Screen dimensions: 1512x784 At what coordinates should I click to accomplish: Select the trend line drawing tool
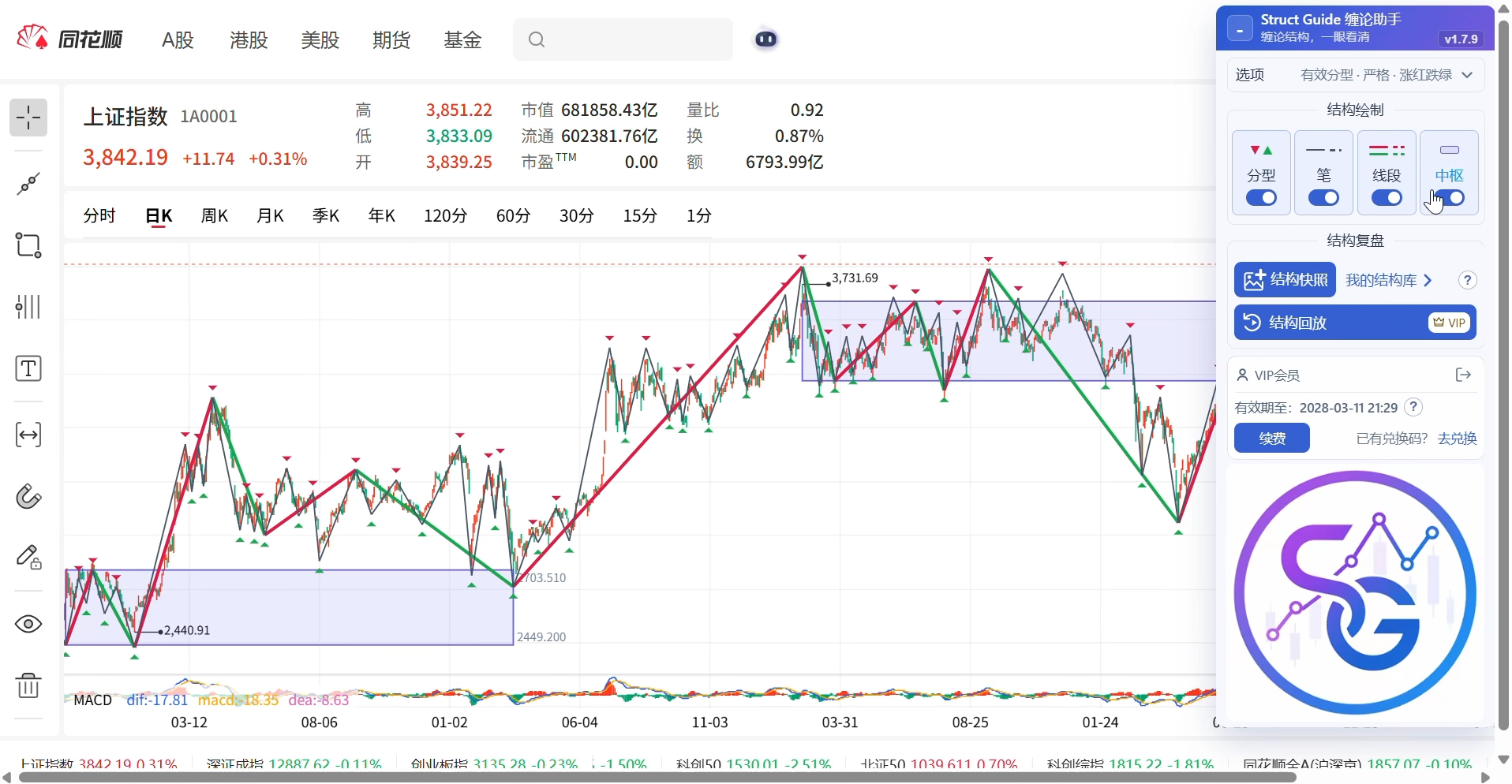pos(28,184)
